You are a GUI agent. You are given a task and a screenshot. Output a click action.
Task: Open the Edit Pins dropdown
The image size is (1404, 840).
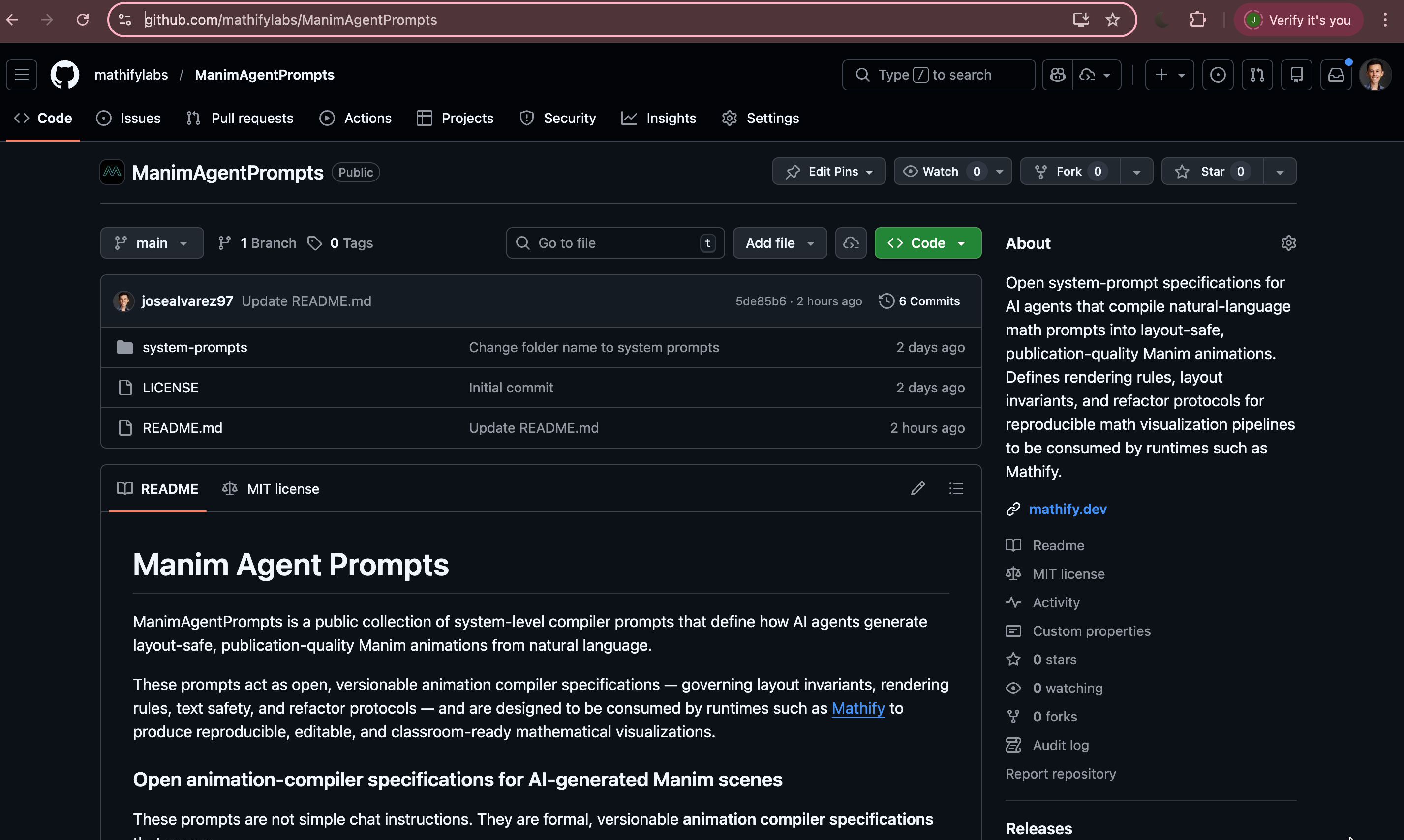[828, 172]
